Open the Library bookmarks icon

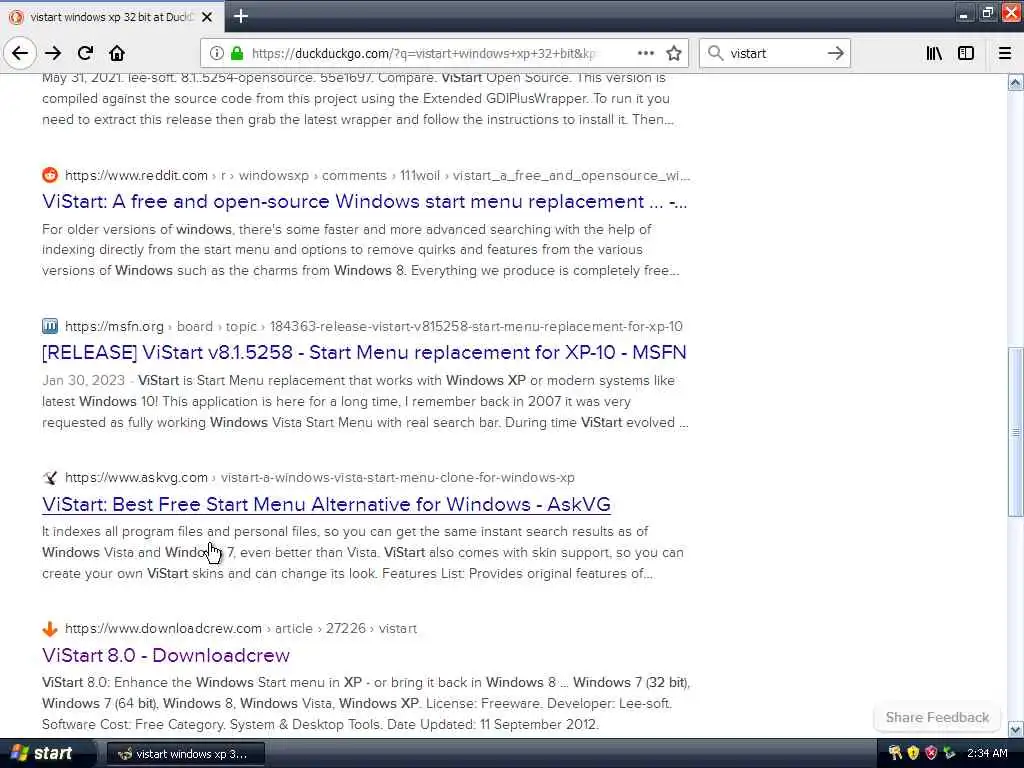tap(934, 53)
